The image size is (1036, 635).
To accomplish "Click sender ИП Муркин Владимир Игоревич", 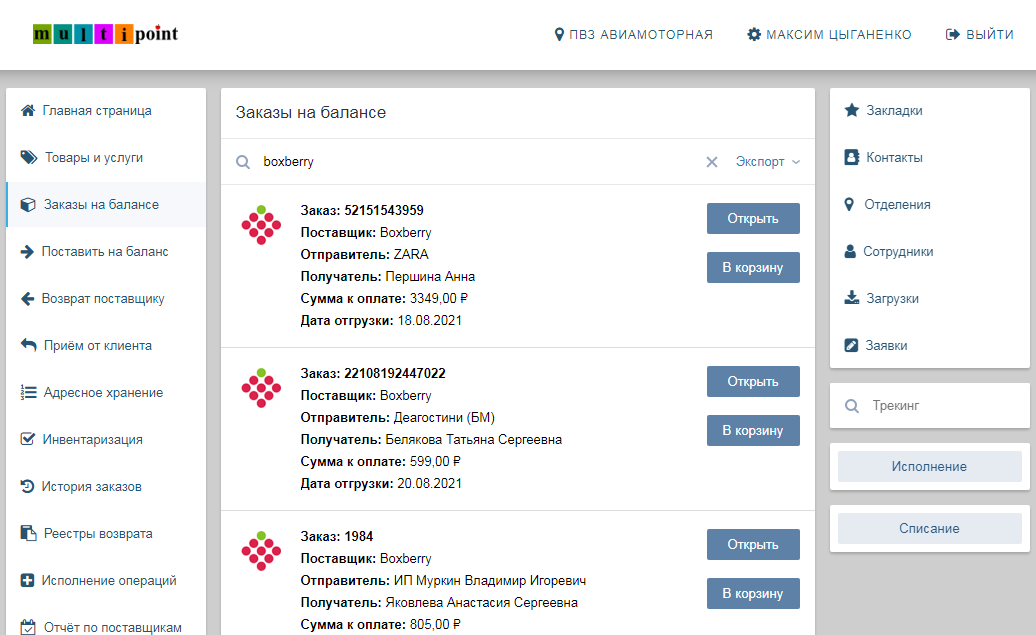I will point(490,580).
